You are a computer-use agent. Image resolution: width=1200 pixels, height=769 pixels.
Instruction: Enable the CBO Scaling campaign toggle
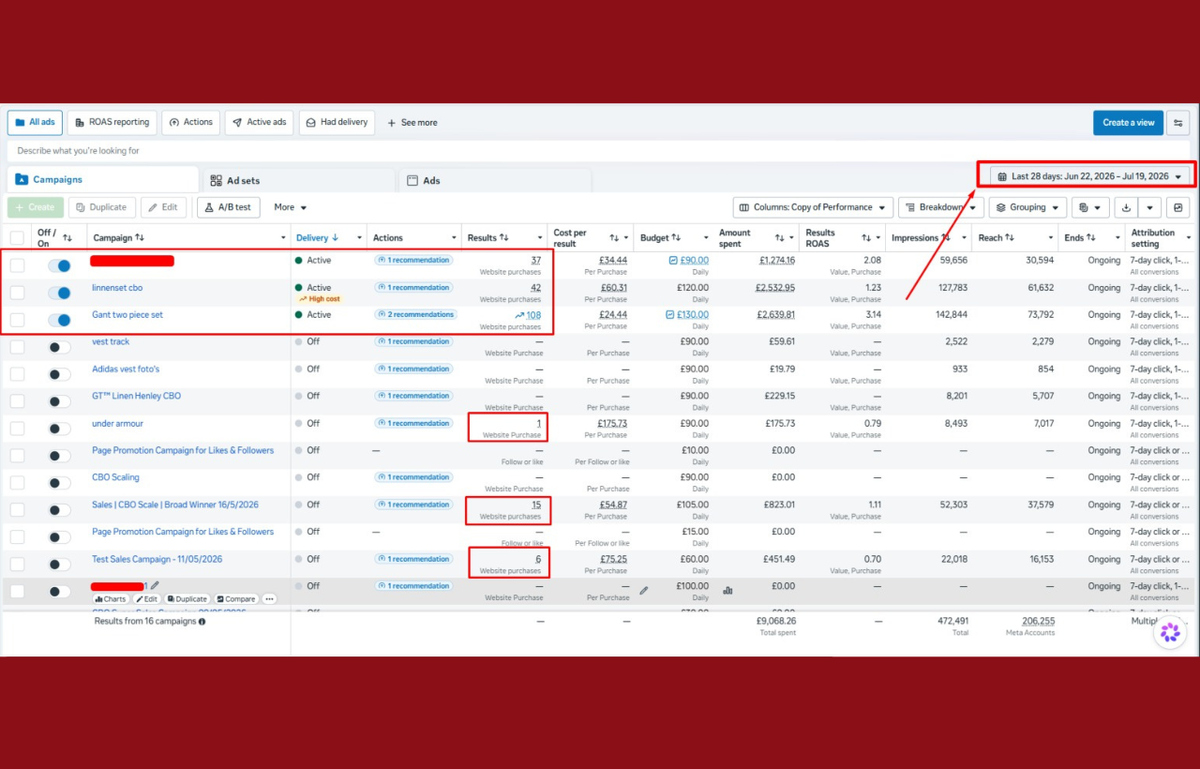point(59,483)
